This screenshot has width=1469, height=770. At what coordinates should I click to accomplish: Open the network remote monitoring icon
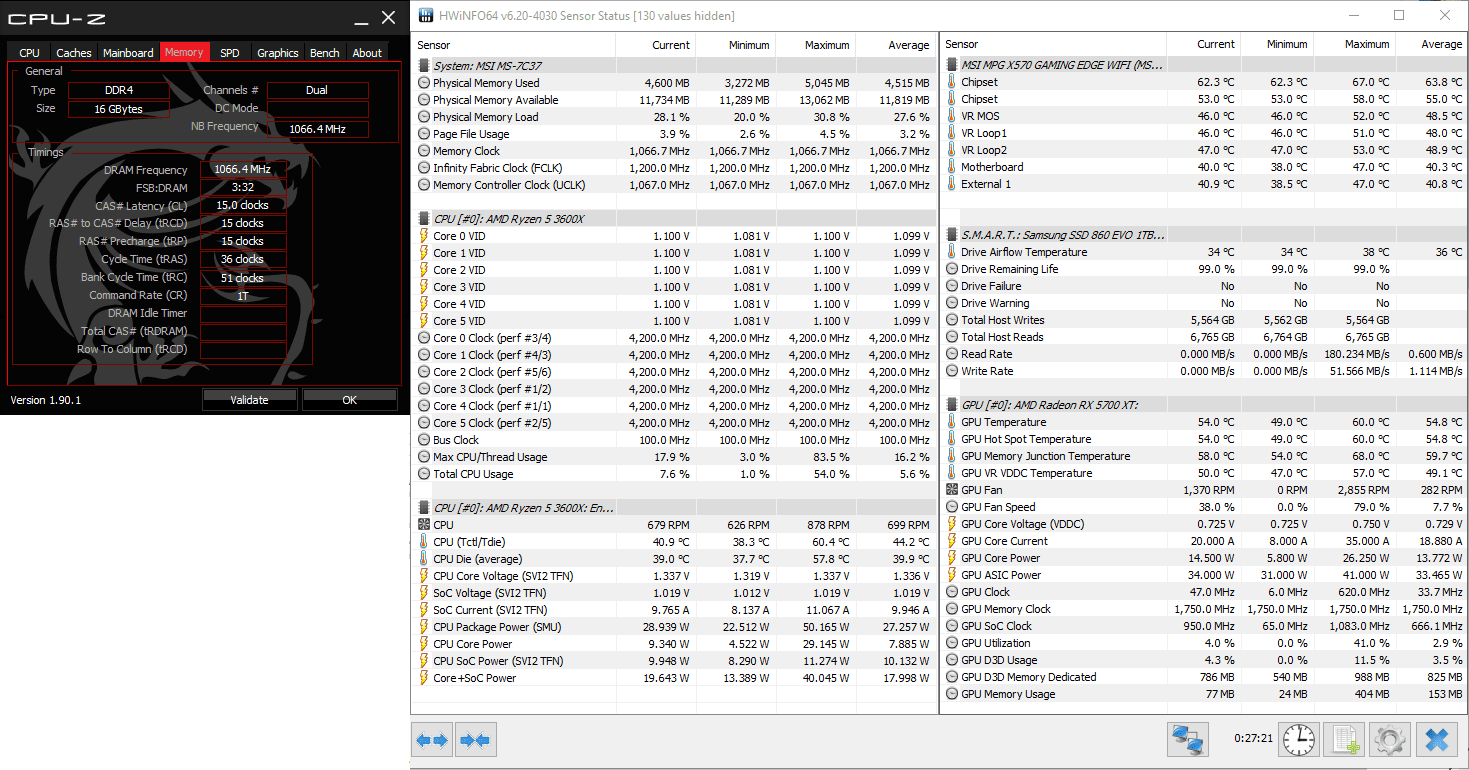(x=1188, y=740)
